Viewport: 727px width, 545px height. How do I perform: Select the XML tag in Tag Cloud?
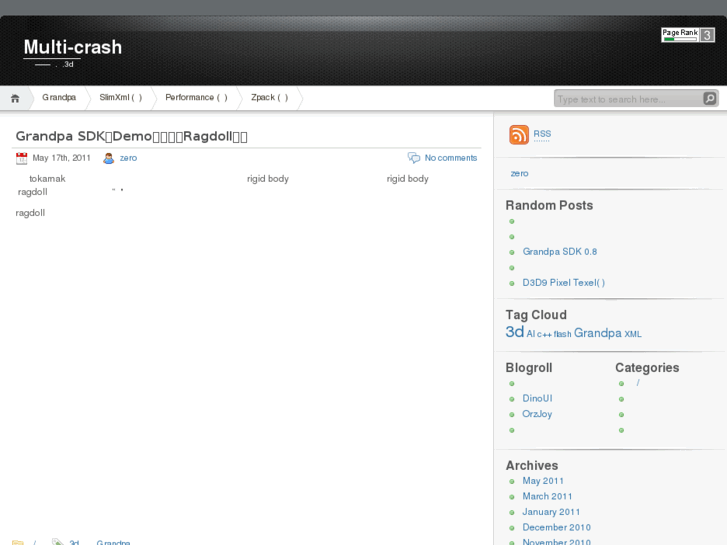pos(633,334)
